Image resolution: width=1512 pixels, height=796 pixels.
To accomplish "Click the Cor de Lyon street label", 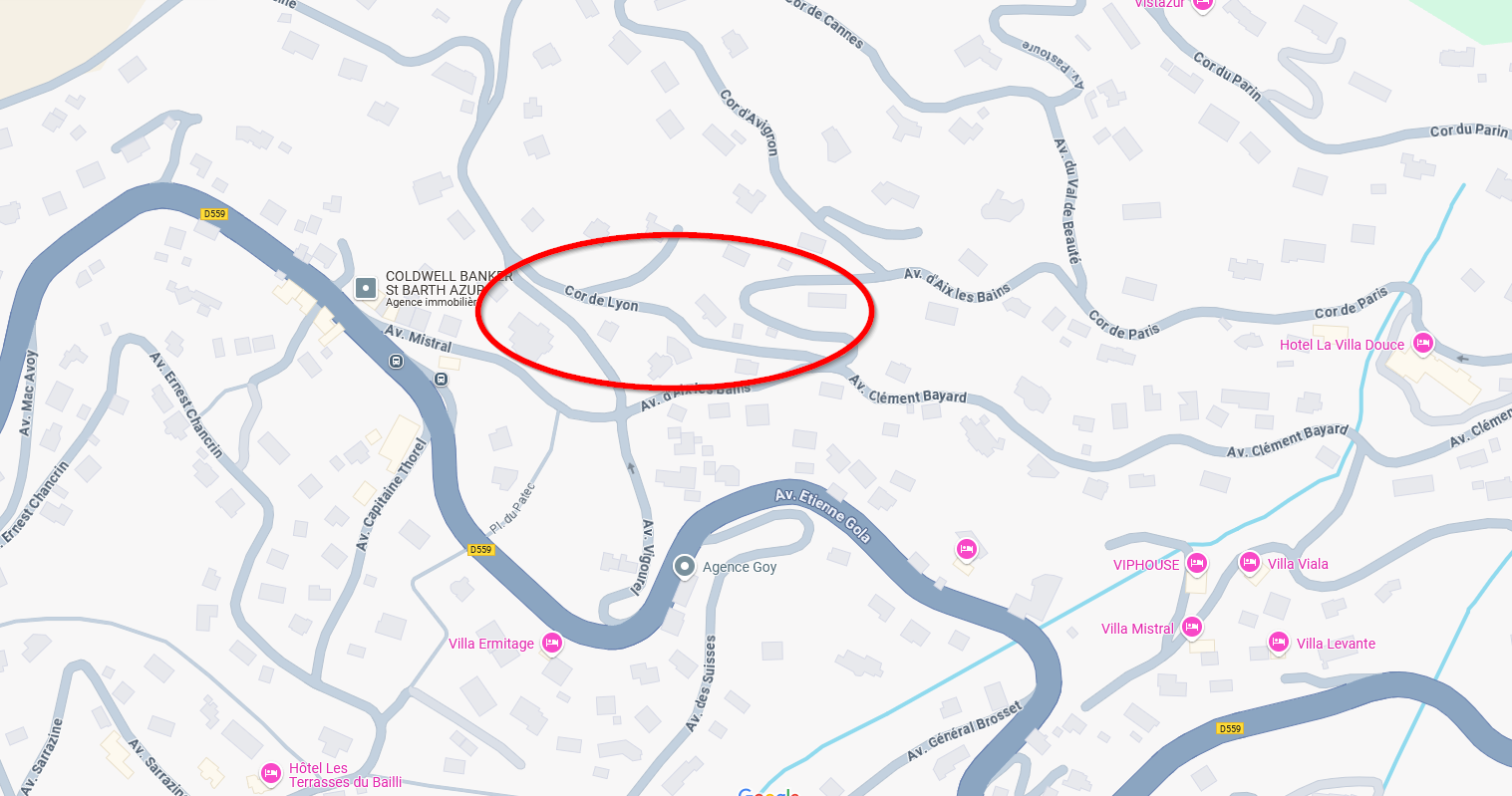I will [x=601, y=299].
